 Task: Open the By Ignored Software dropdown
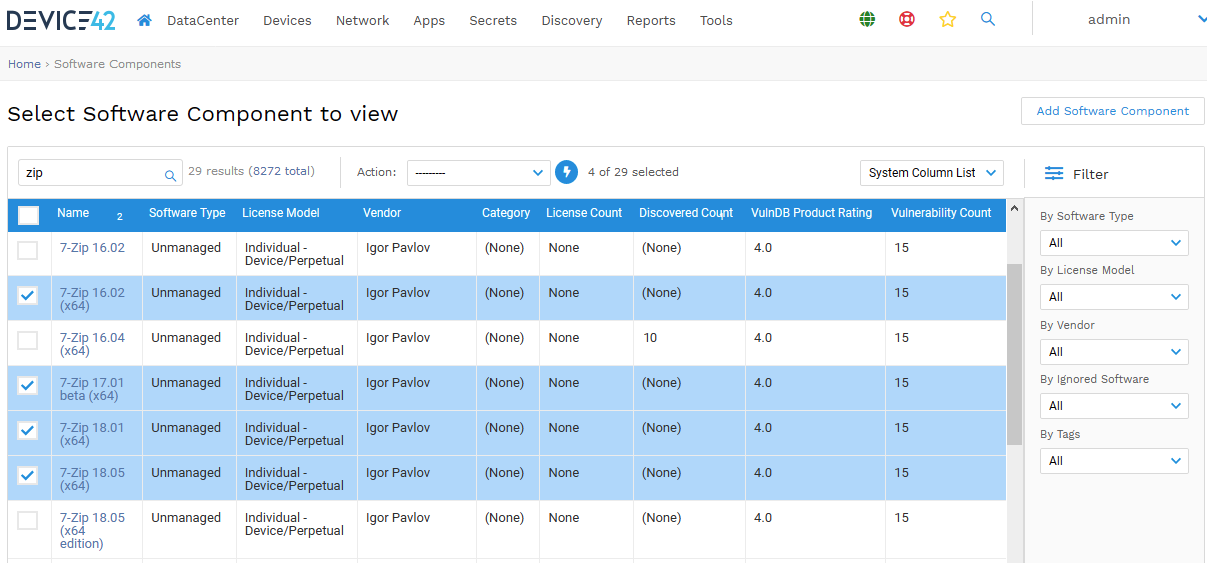(x=1114, y=406)
